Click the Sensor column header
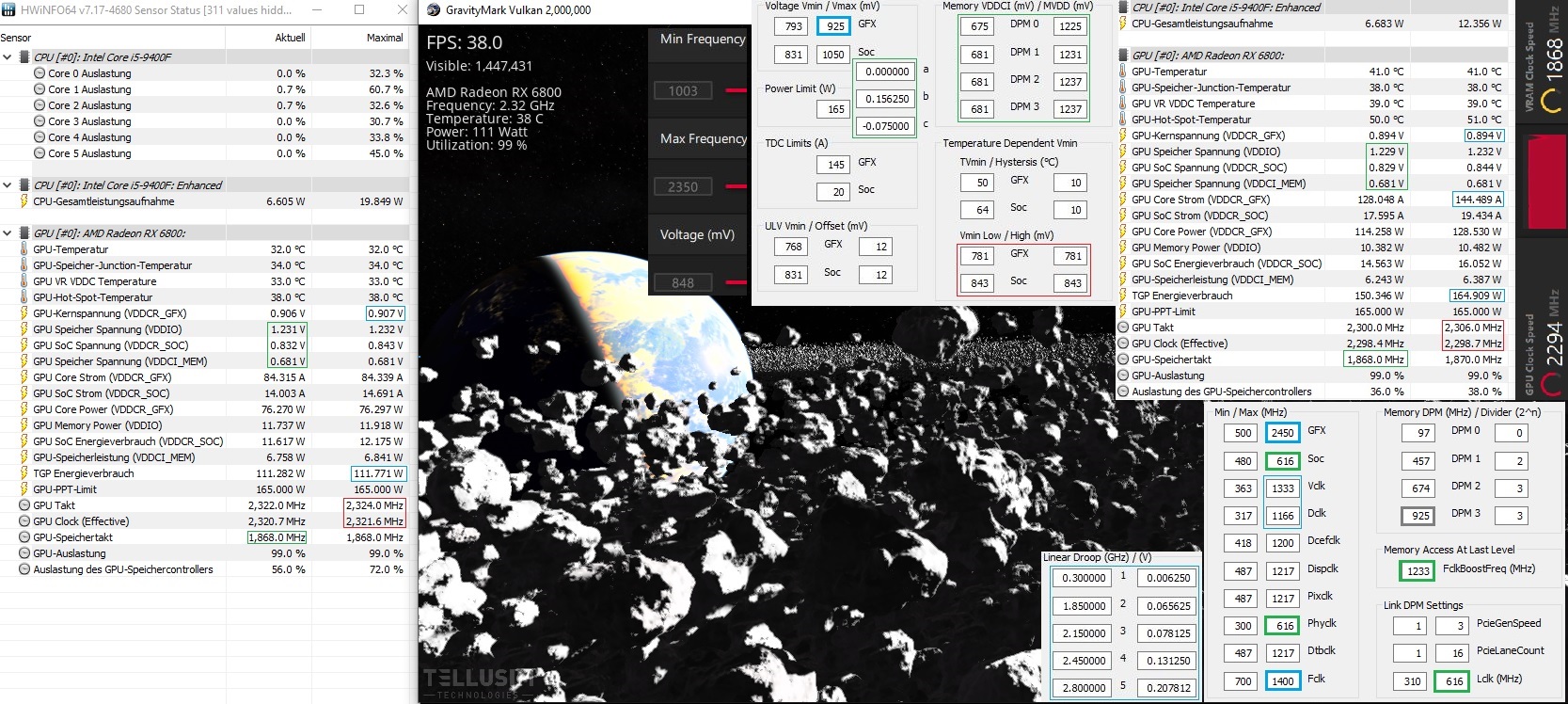 (16, 38)
